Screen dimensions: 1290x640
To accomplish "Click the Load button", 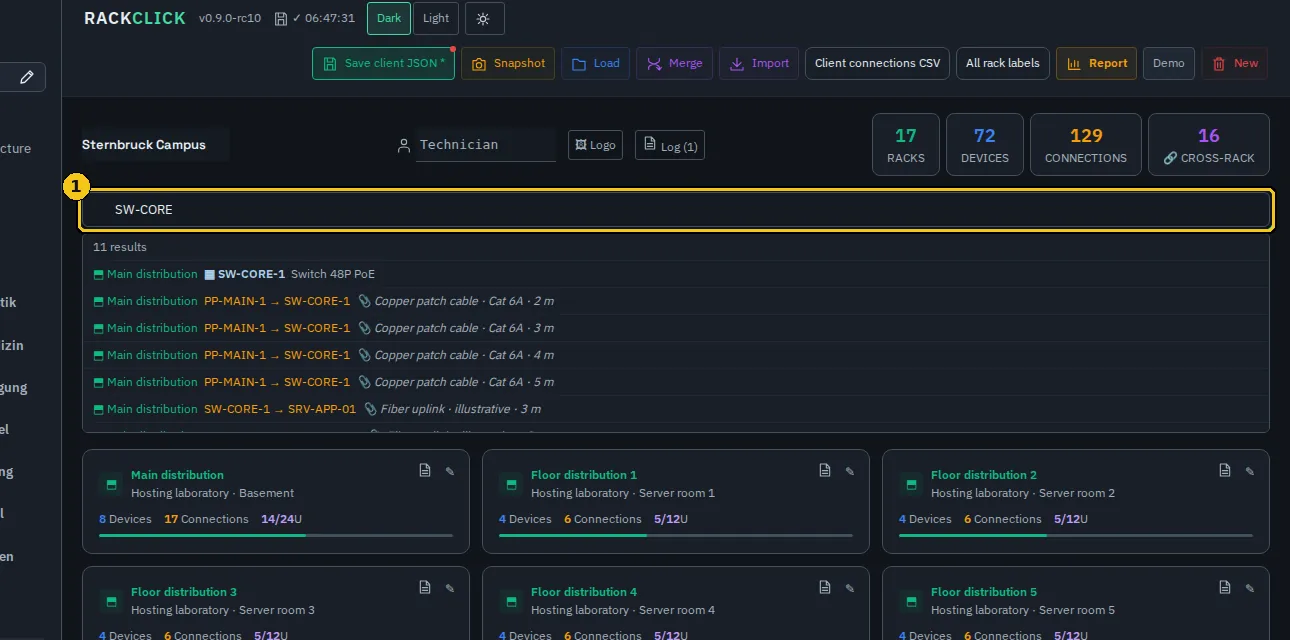I will click(x=595, y=63).
